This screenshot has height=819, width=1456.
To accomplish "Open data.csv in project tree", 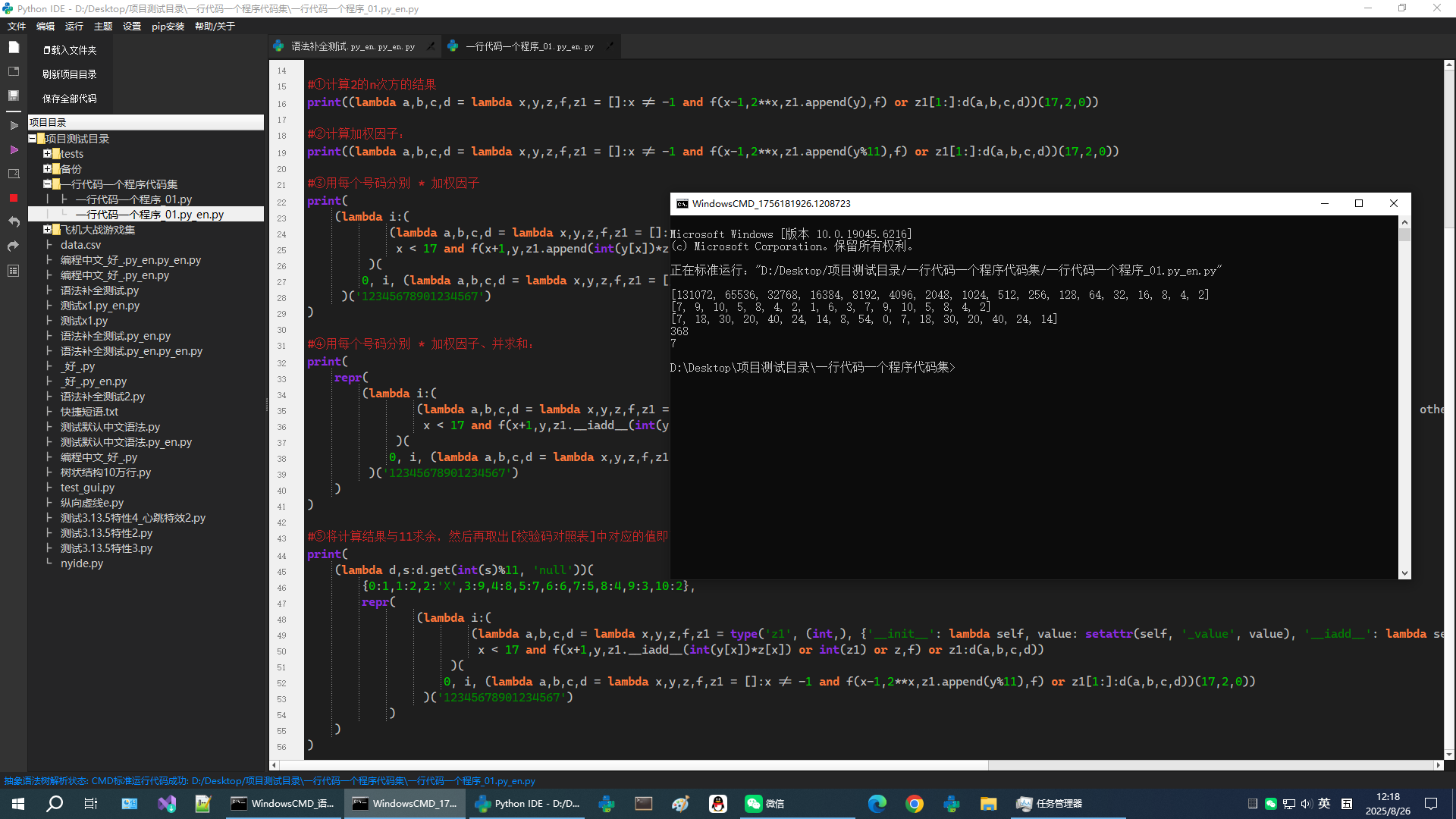I will (80, 245).
